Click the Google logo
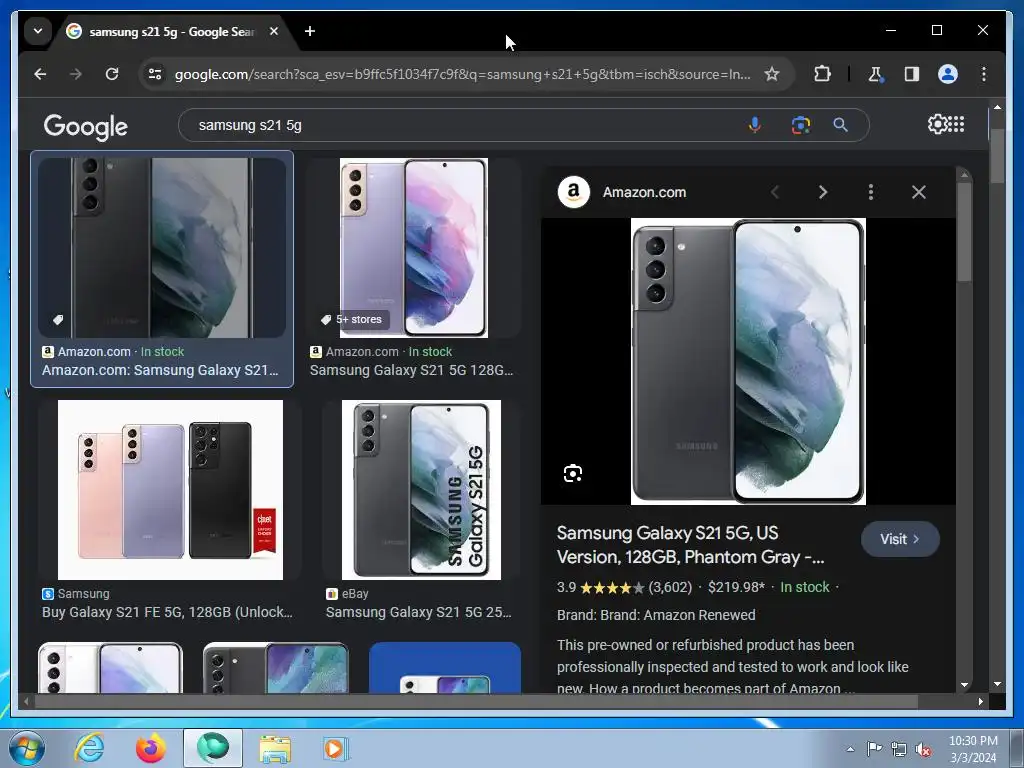 point(86,126)
